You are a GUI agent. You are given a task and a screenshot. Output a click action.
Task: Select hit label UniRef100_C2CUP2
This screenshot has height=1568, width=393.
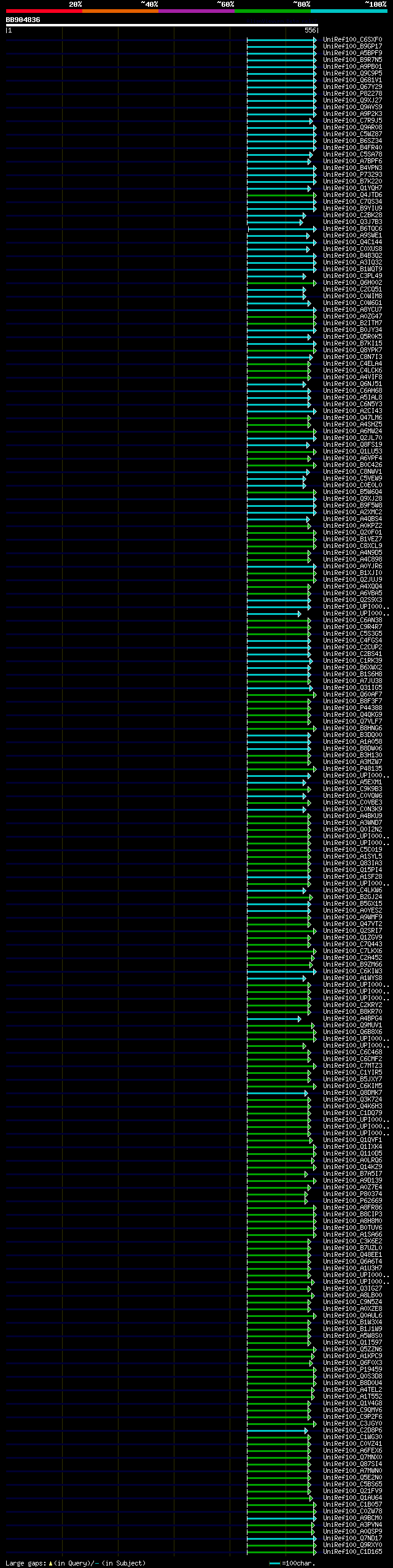coord(352,647)
